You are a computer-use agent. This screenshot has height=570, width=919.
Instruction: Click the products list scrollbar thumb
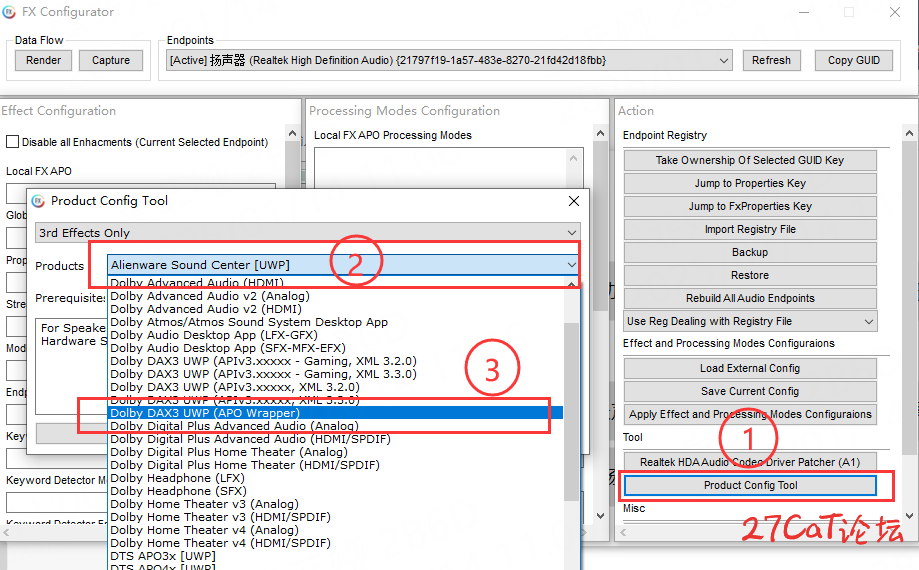click(x=571, y=412)
